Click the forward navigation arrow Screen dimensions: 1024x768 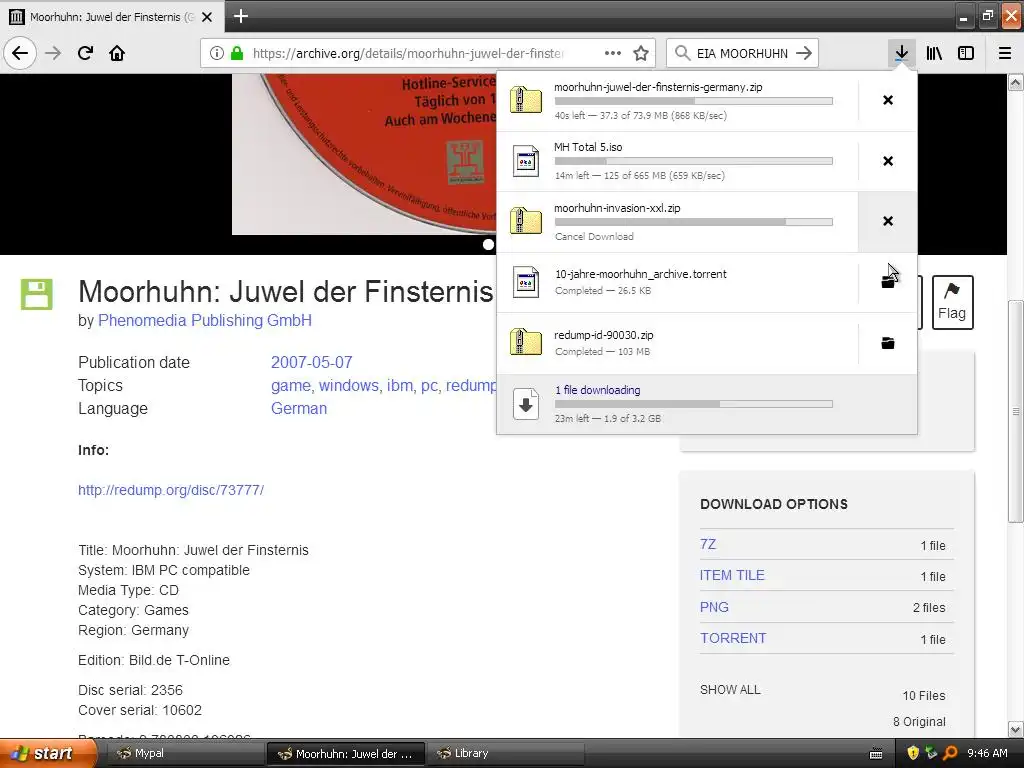tap(53, 53)
